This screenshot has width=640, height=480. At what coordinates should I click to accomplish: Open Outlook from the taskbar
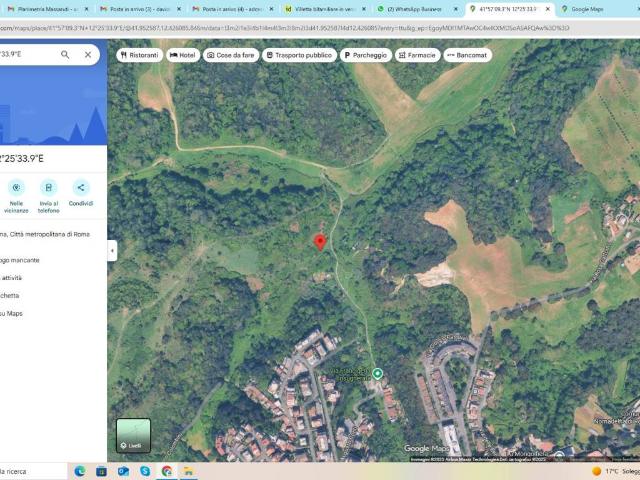pyautogui.click(x=123, y=471)
